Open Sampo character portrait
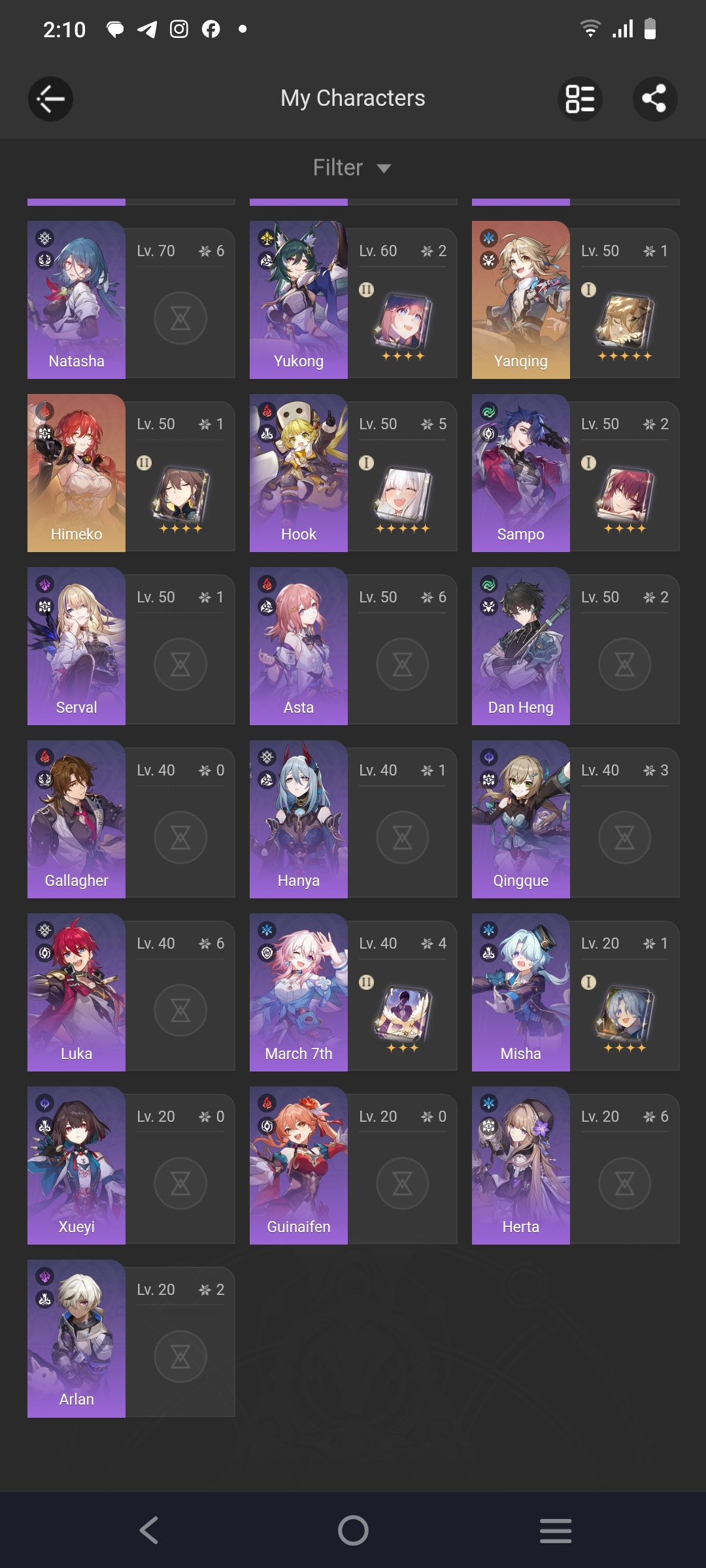Image resolution: width=706 pixels, height=1568 pixels. 521,473
